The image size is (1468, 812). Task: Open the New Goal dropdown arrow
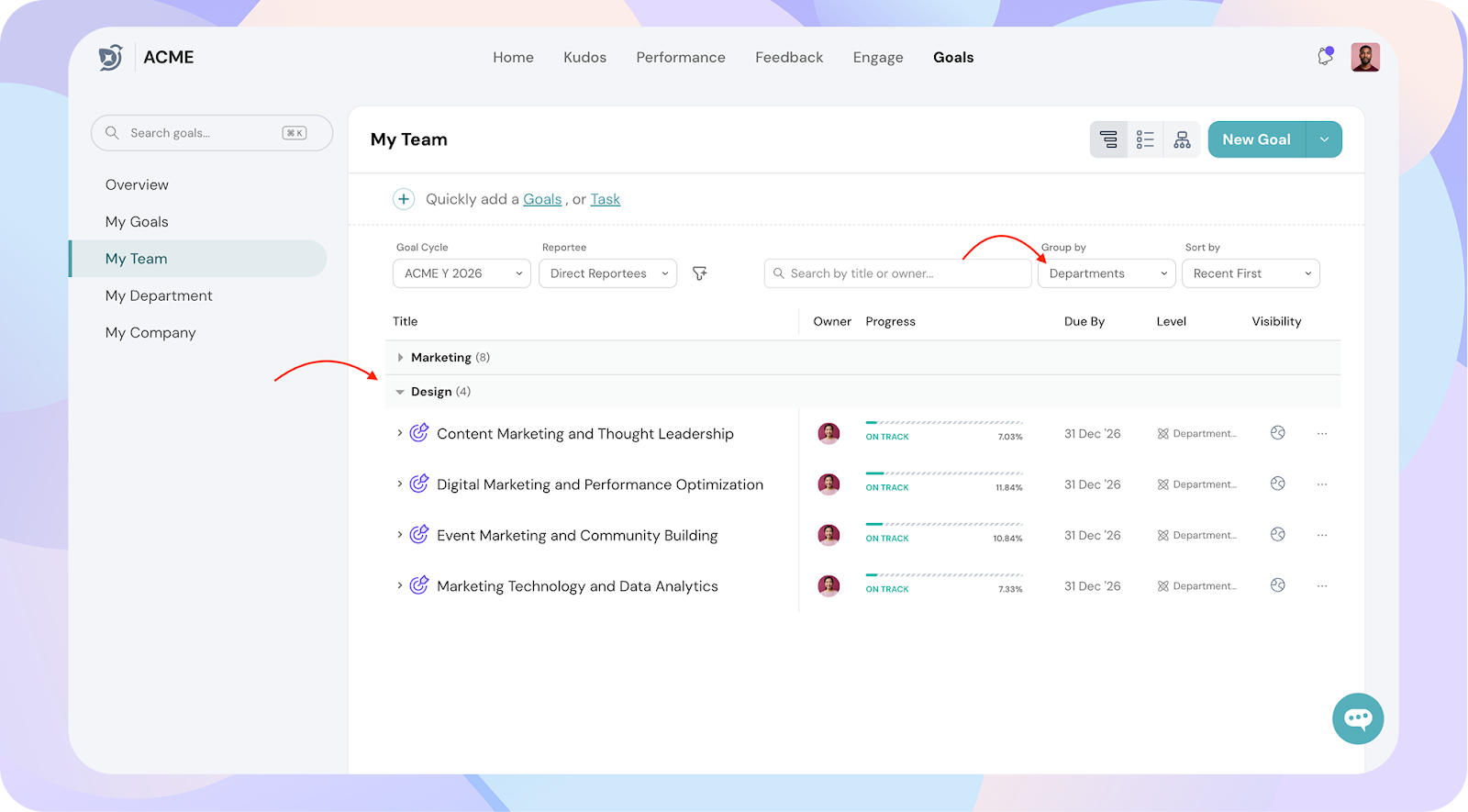pyautogui.click(x=1324, y=139)
